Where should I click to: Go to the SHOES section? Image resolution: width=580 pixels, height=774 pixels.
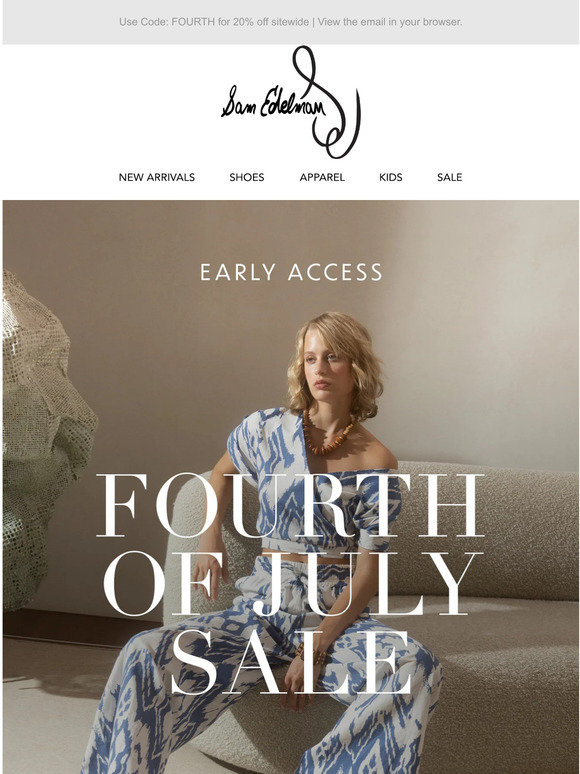246,177
